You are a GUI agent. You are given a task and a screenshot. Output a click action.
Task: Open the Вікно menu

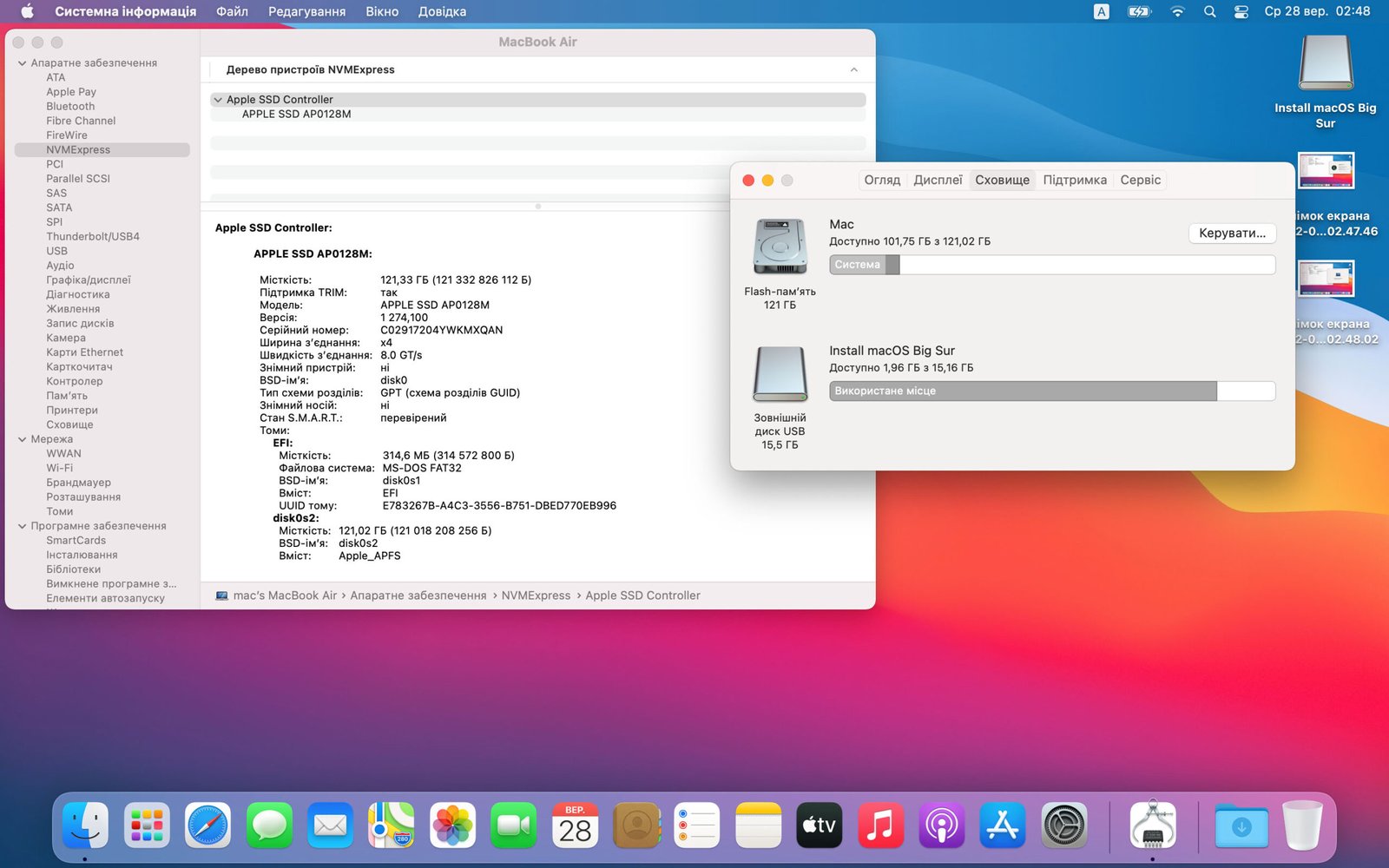point(382,11)
